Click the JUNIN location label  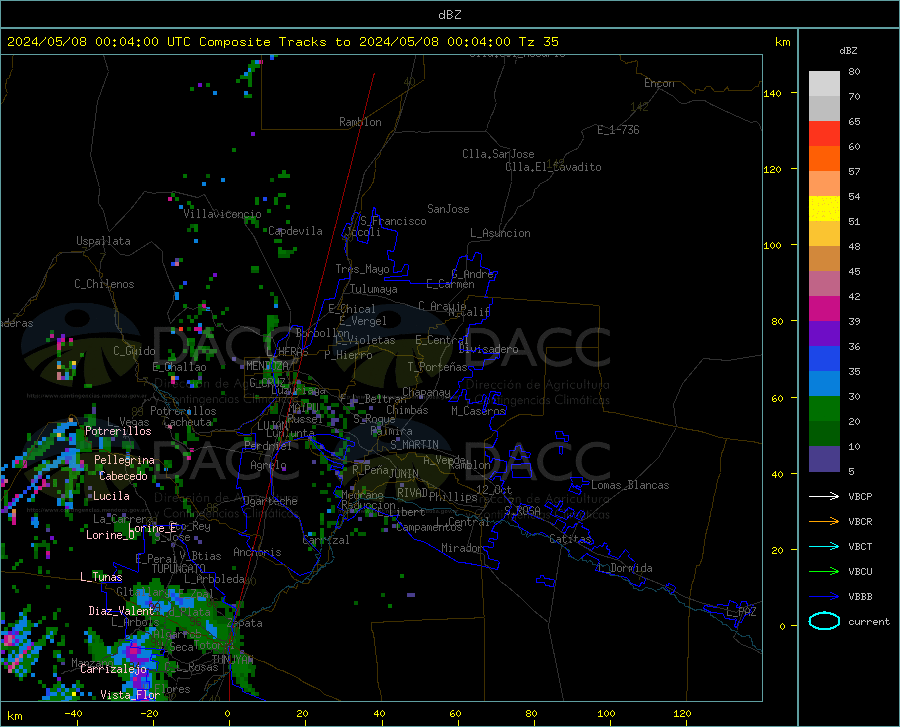404,473
